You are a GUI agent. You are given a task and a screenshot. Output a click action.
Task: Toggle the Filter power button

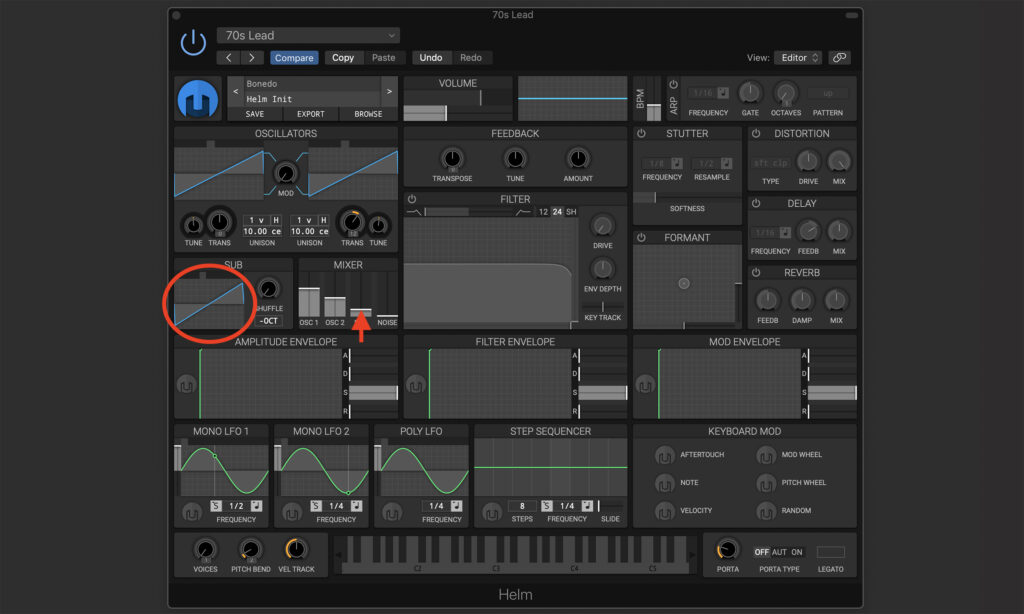click(412, 199)
